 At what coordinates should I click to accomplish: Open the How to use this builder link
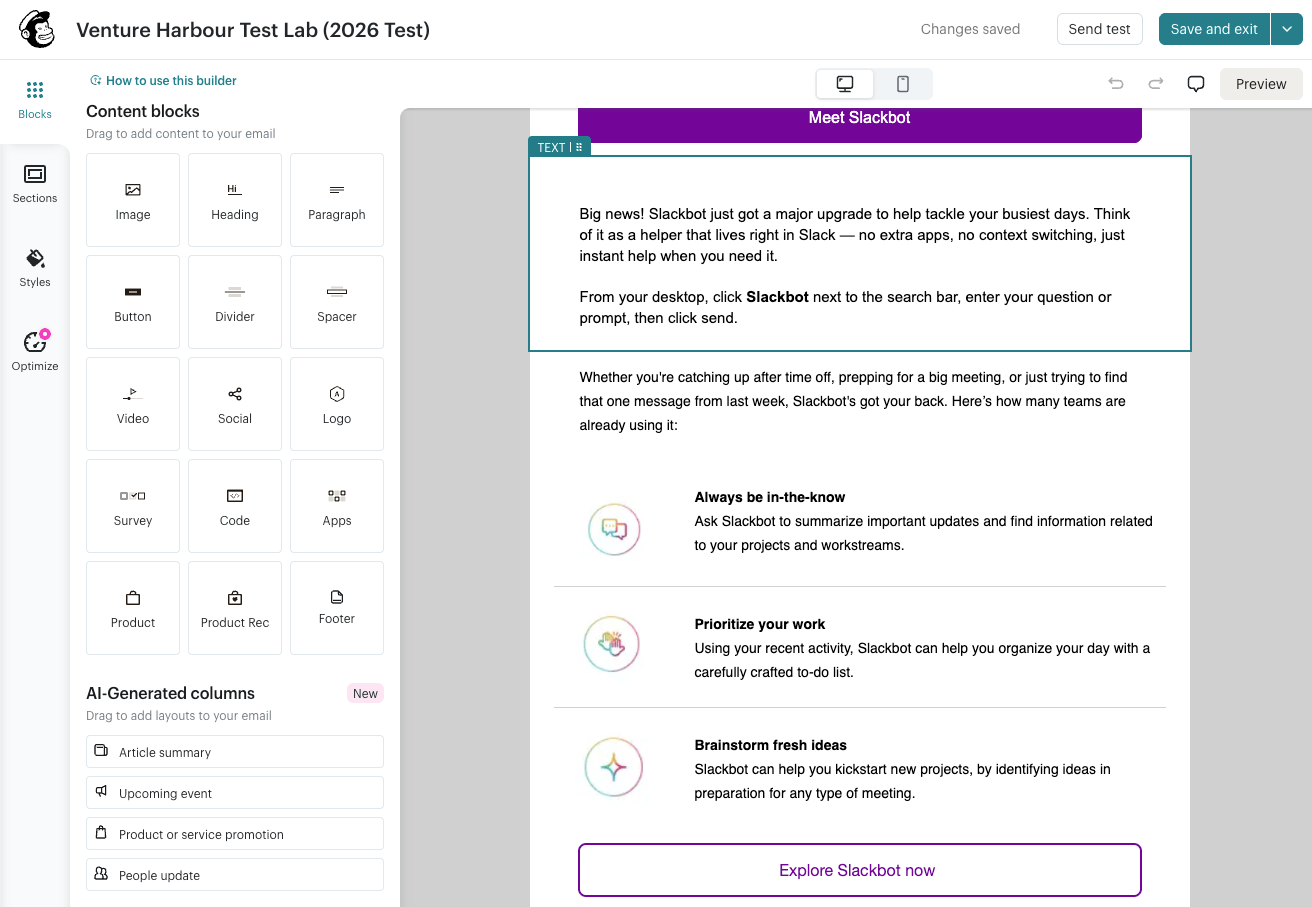163,81
